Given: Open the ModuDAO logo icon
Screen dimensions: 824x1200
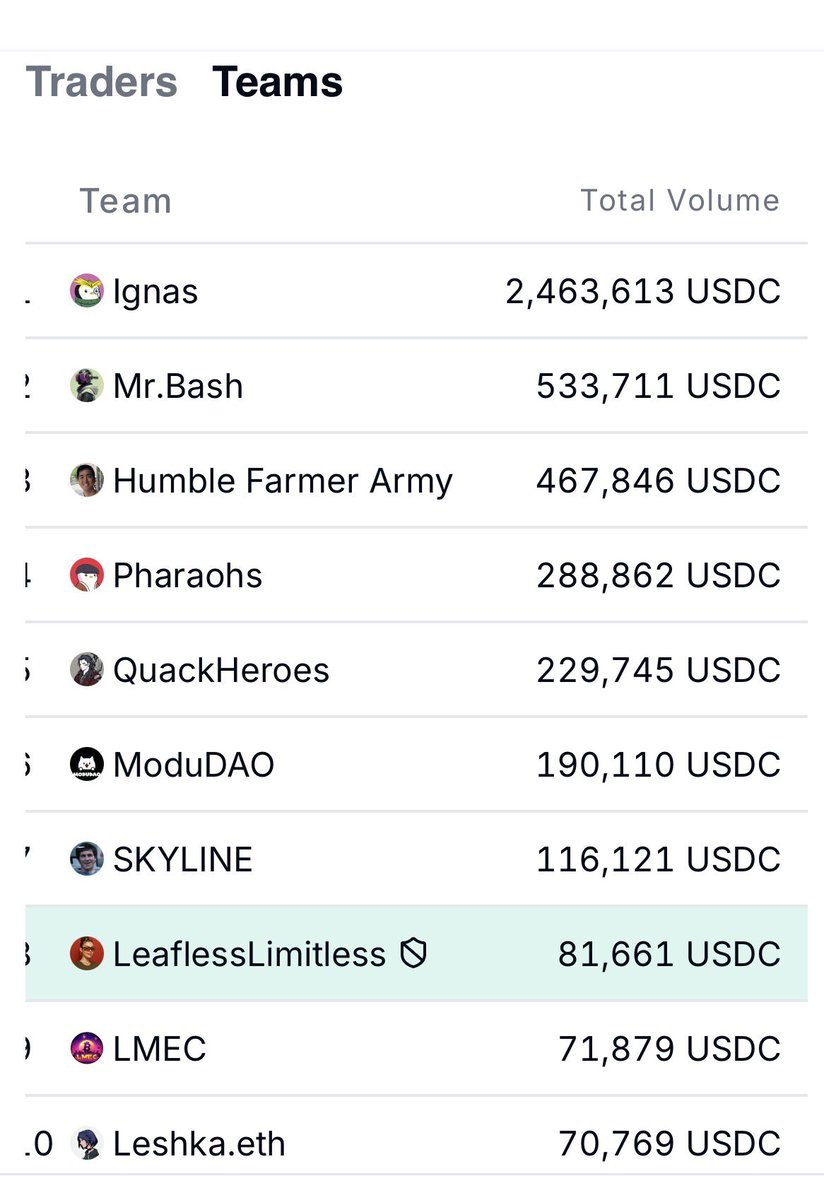Looking at the screenshot, I should coord(87,764).
